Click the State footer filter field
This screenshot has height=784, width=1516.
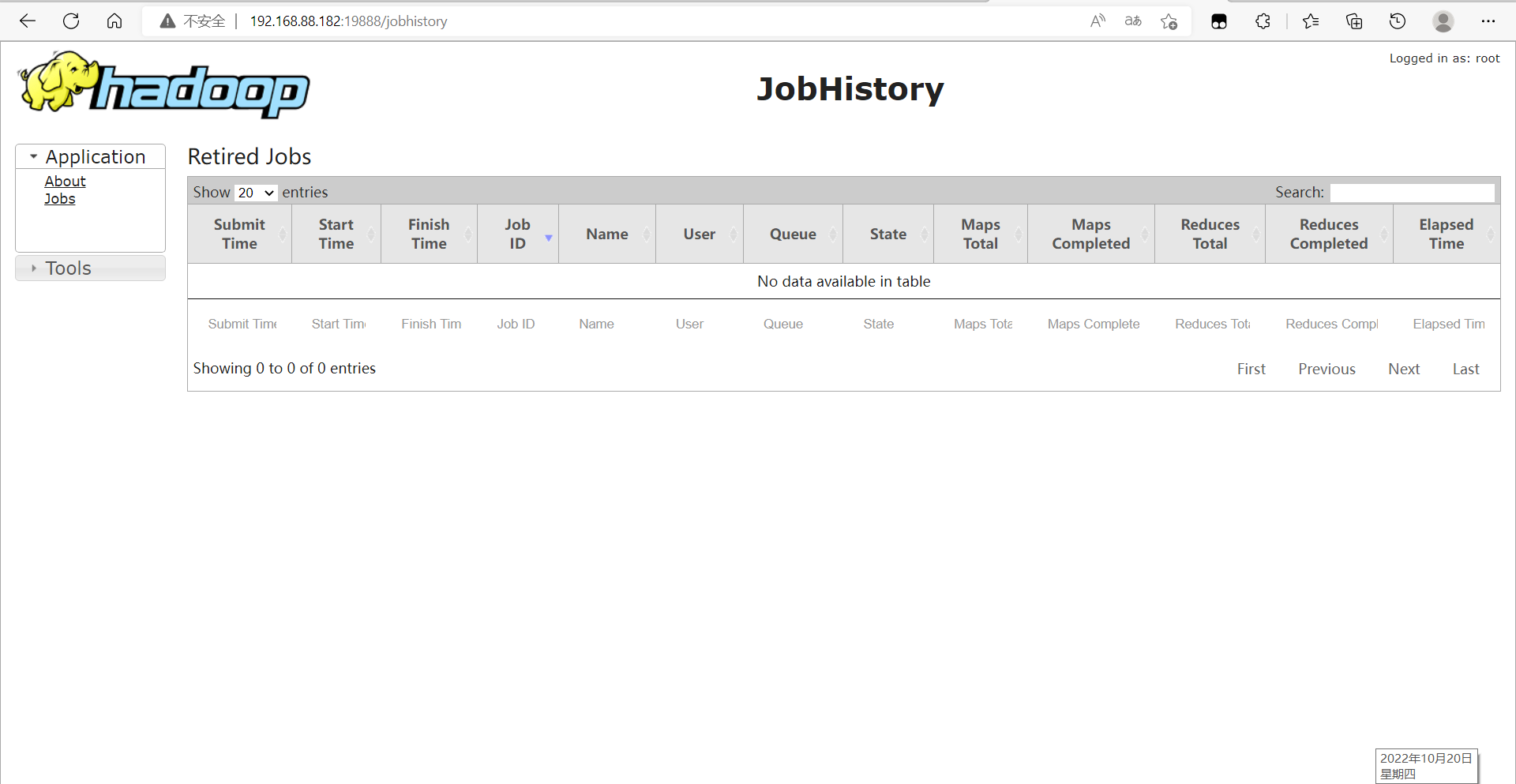point(890,324)
